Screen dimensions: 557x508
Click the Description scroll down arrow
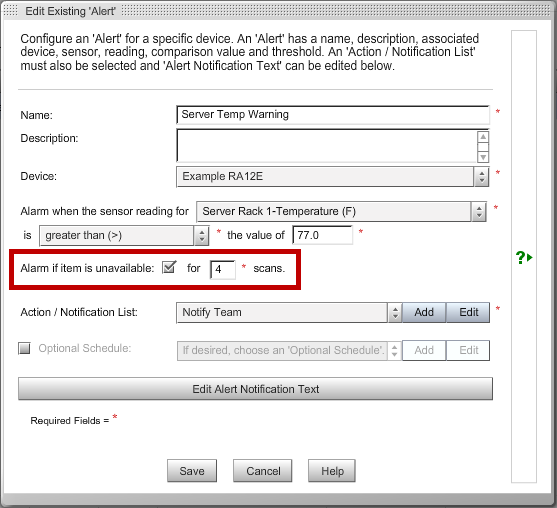click(483, 157)
